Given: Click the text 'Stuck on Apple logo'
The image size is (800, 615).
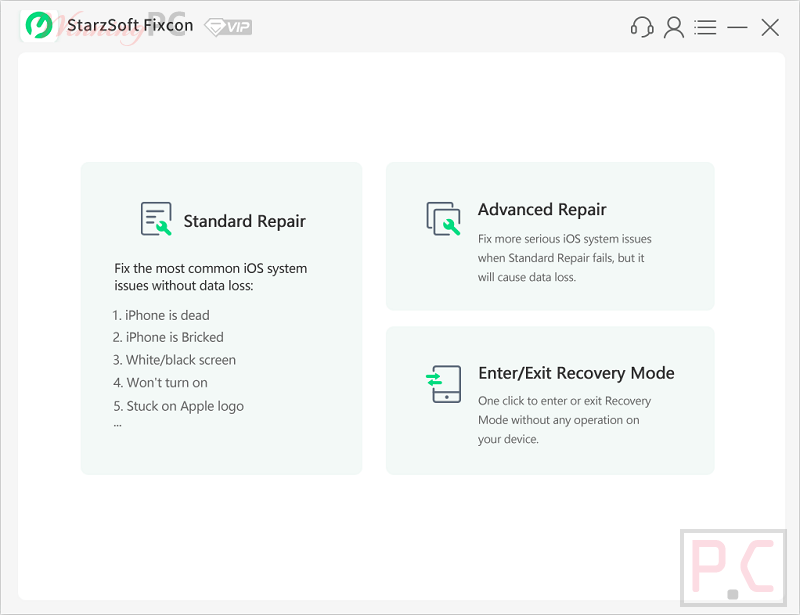Looking at the screenshot, I should [x=185, y=406].
